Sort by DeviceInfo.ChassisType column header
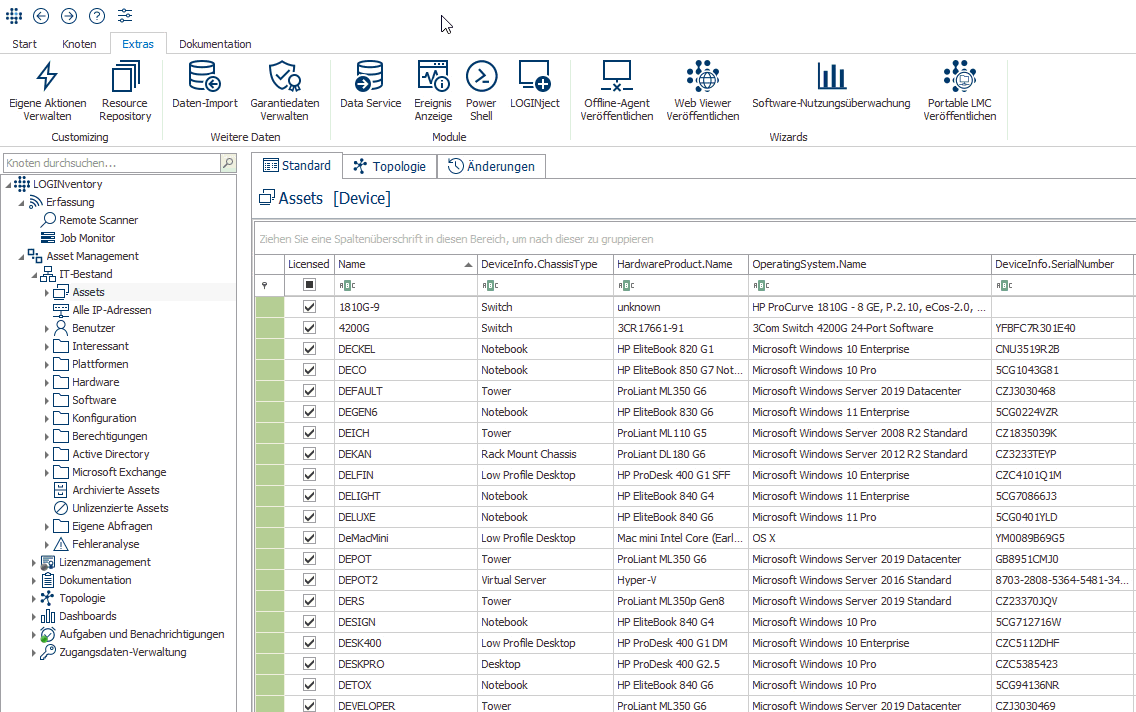 [x=545, y=264]
